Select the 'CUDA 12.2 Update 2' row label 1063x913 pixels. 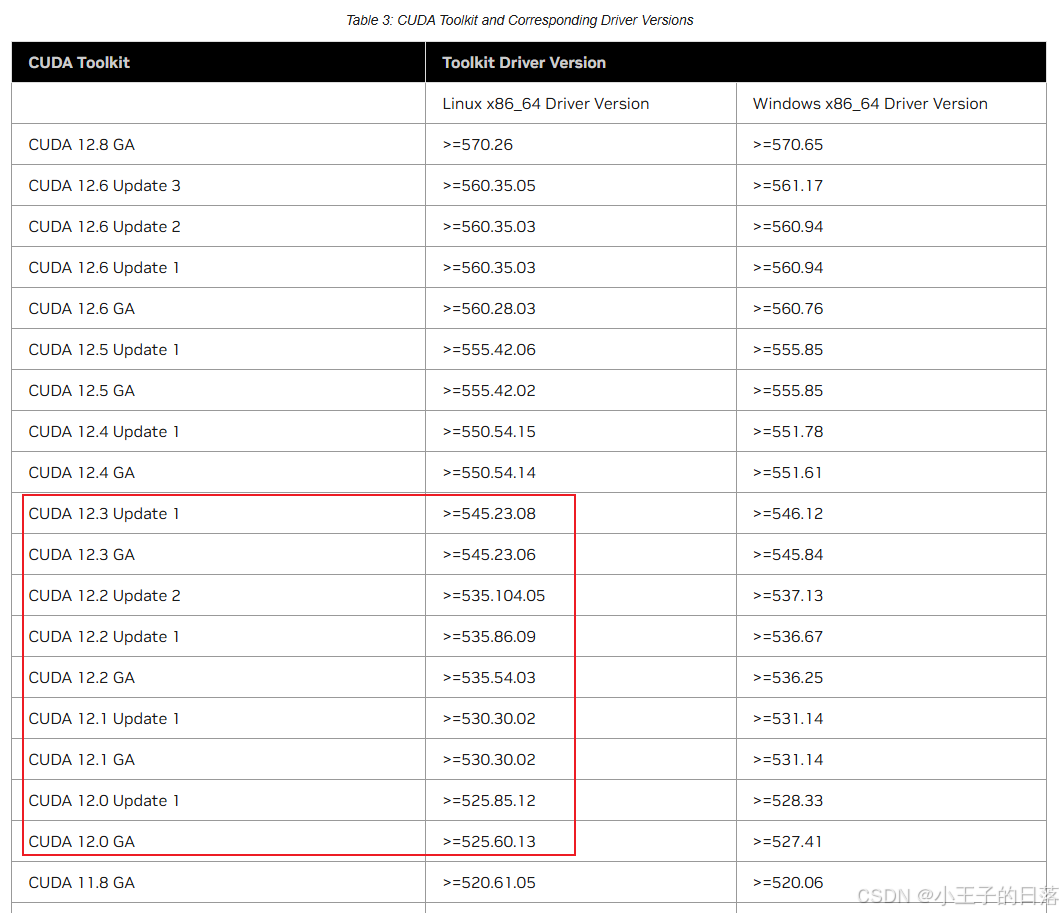pyautogui.click(x=104, y=596)
